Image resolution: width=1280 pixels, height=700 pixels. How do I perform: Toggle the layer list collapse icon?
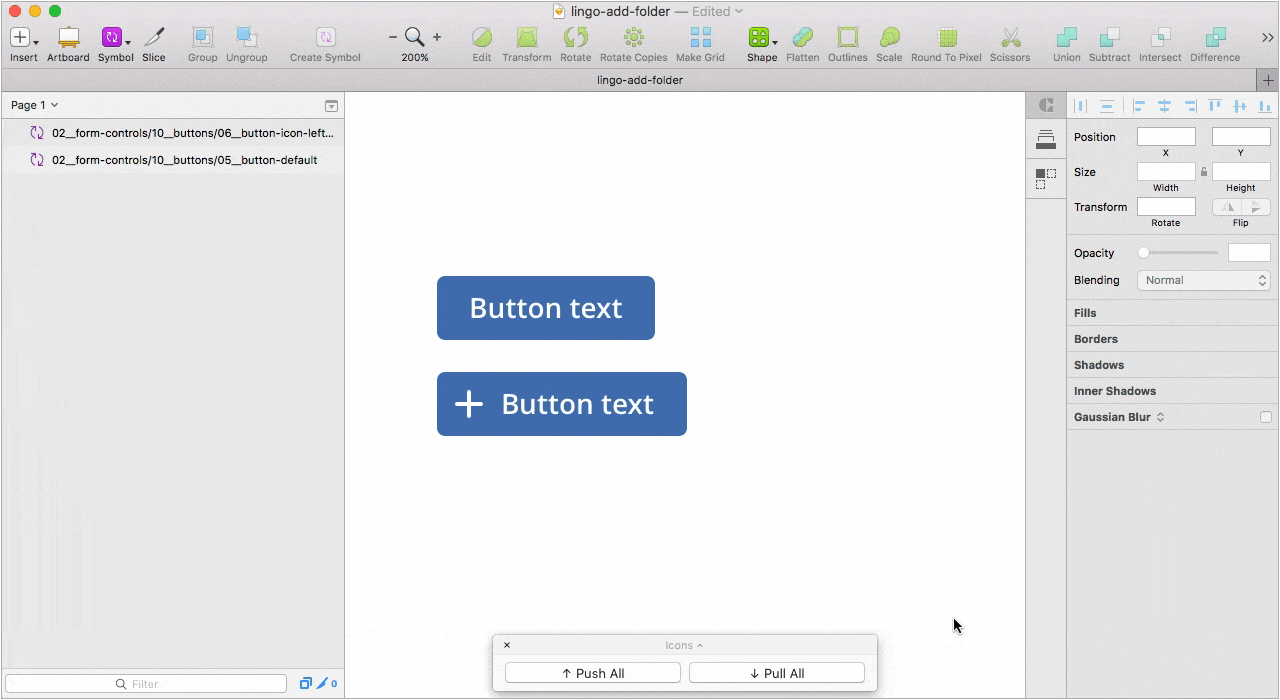pos(331,106)
